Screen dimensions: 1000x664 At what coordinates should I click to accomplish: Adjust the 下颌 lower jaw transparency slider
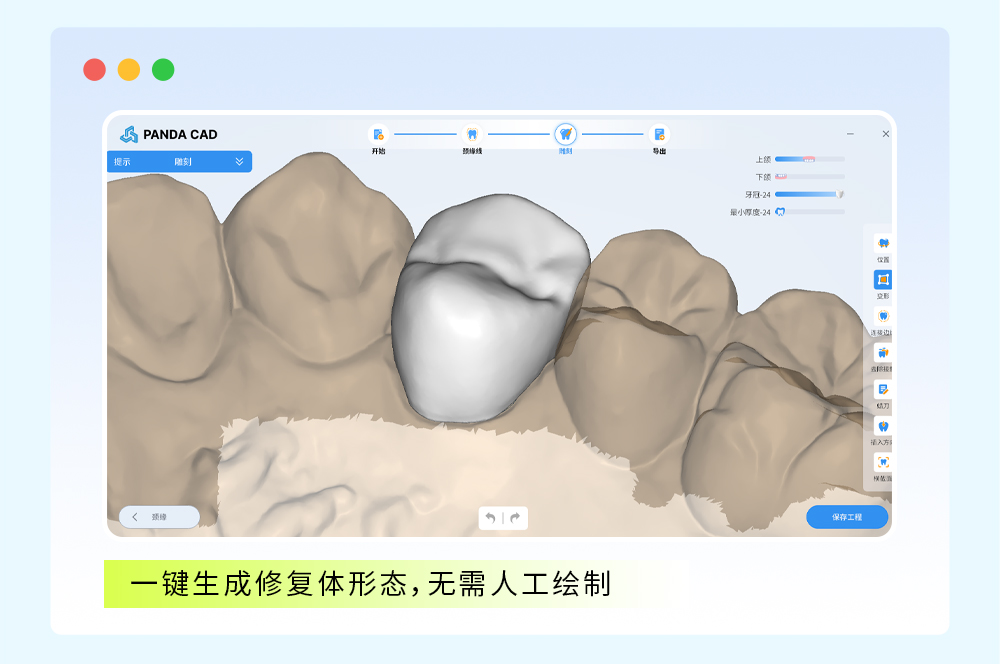tap(810, 177)
